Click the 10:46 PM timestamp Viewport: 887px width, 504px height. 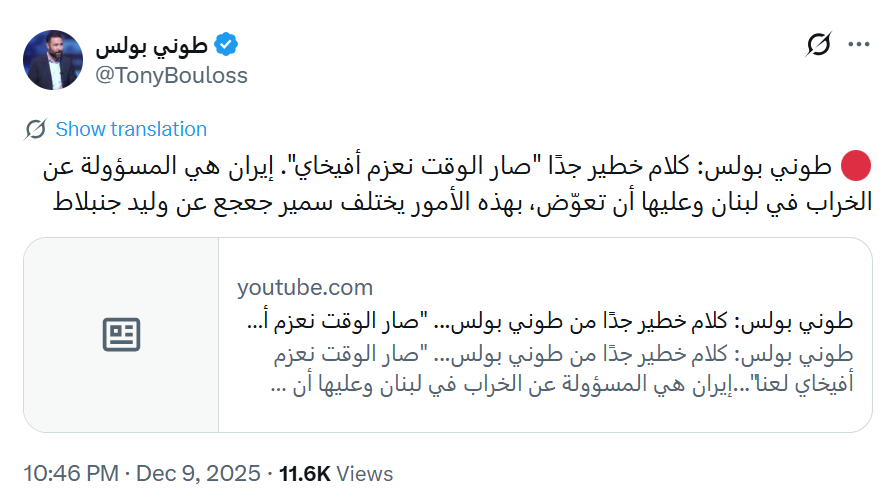click(x=69, y=473)
